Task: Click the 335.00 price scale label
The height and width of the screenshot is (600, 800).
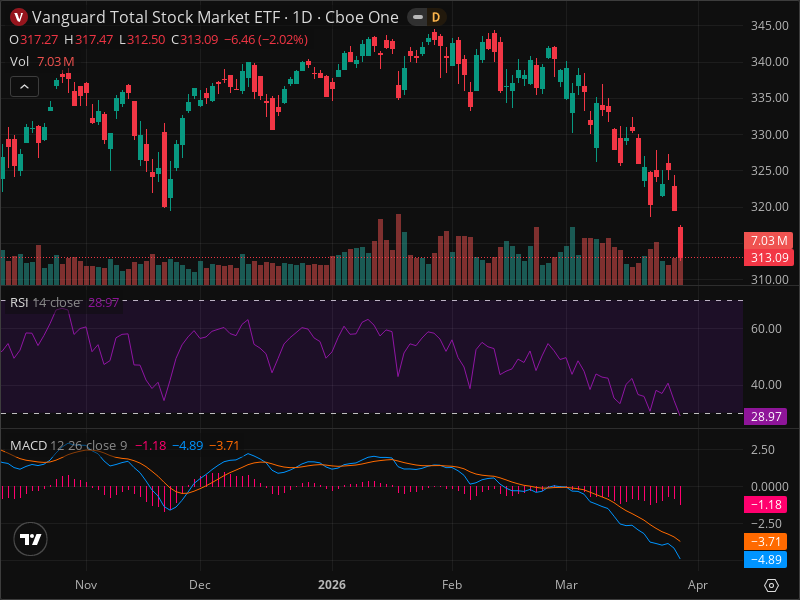Action: click(x=769, y=97)
